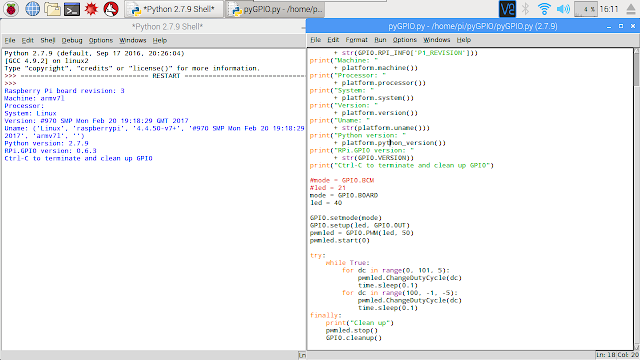Click 'print("Clean up")' code line
640x360 pixels.
tap(360, 323)
